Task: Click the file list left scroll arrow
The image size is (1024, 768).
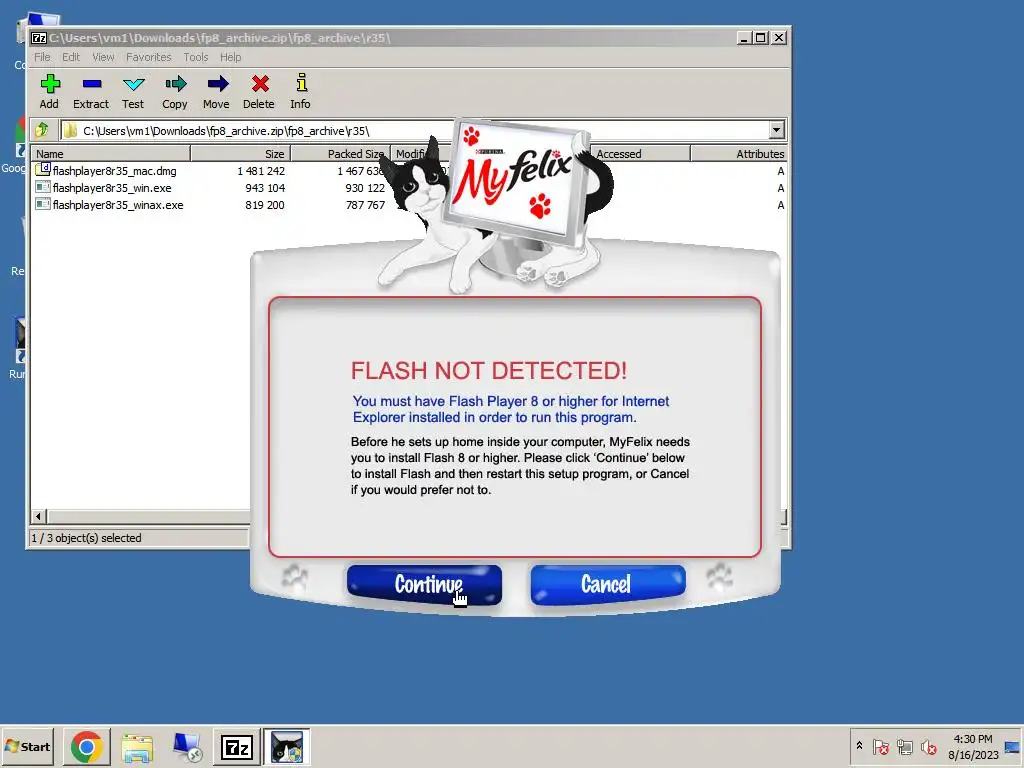Action: click(38, 517)
